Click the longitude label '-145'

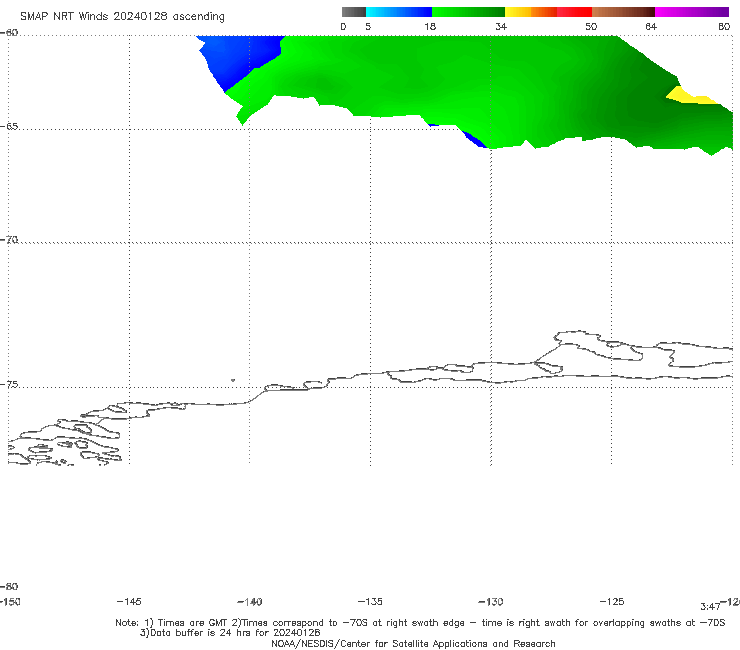coord(129,601)
